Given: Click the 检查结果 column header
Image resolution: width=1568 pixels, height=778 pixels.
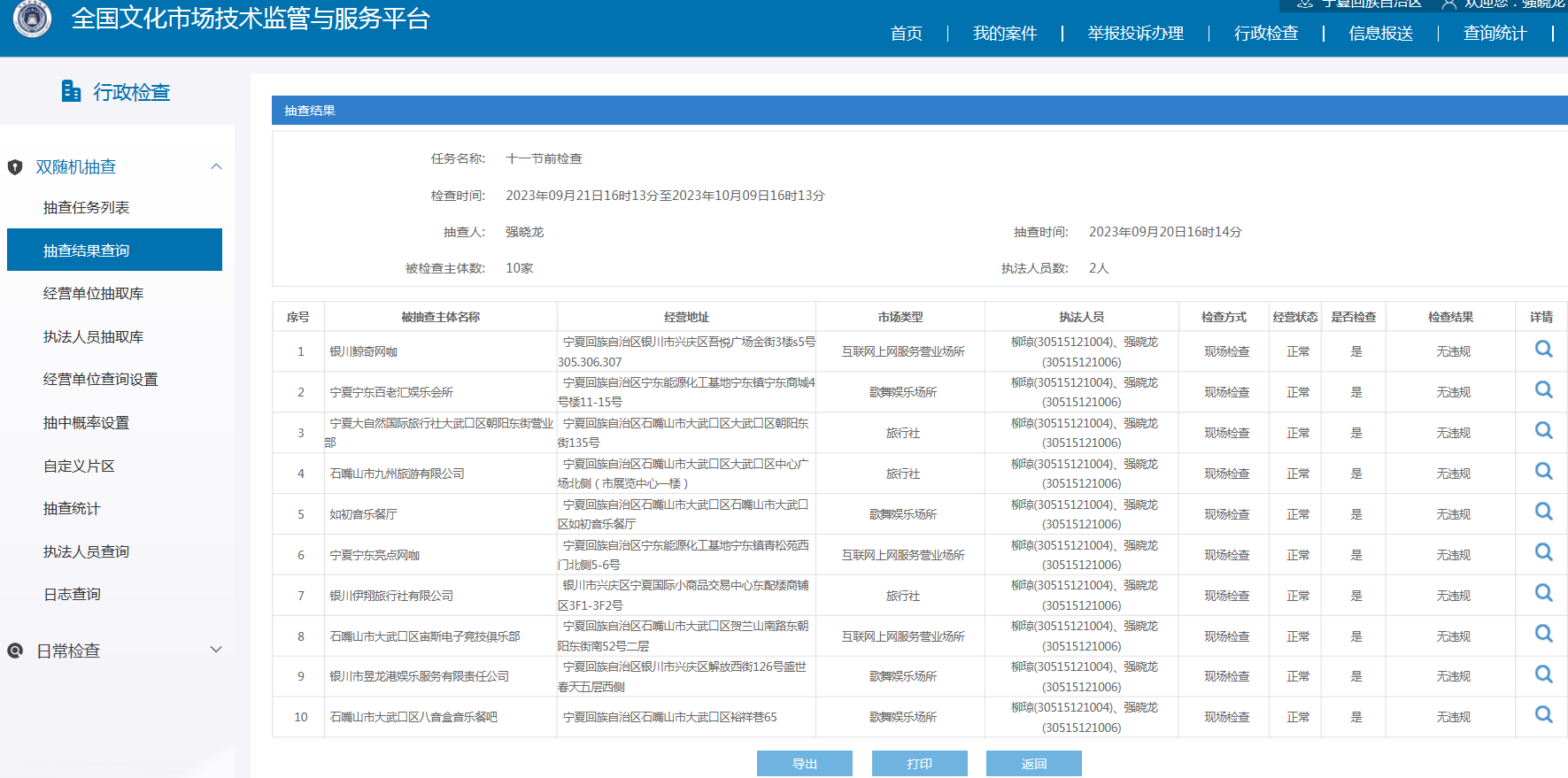Looking at the screenshot, I should (x=1450, y=317).
